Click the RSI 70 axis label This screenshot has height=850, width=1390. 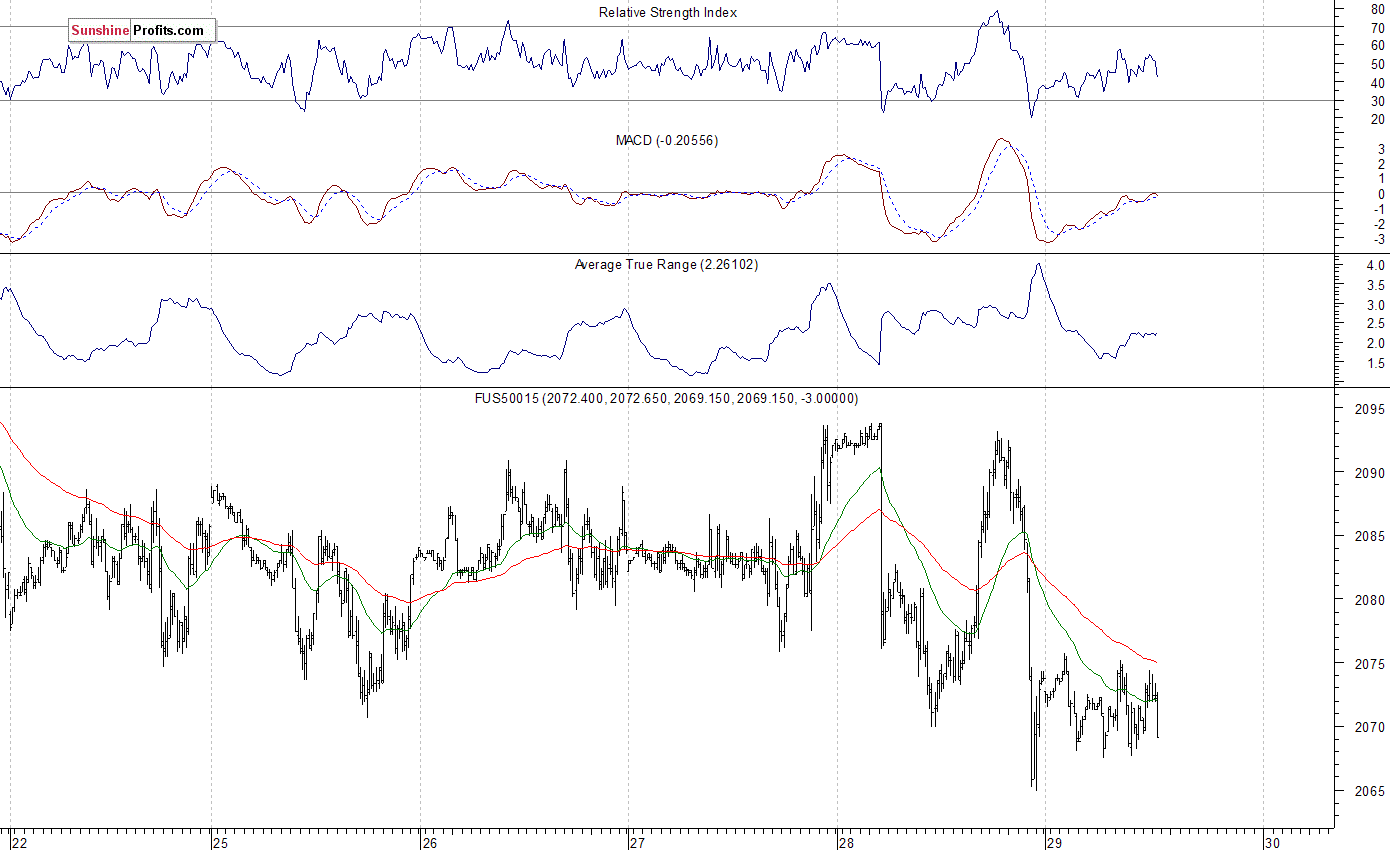click(1377, 28)
